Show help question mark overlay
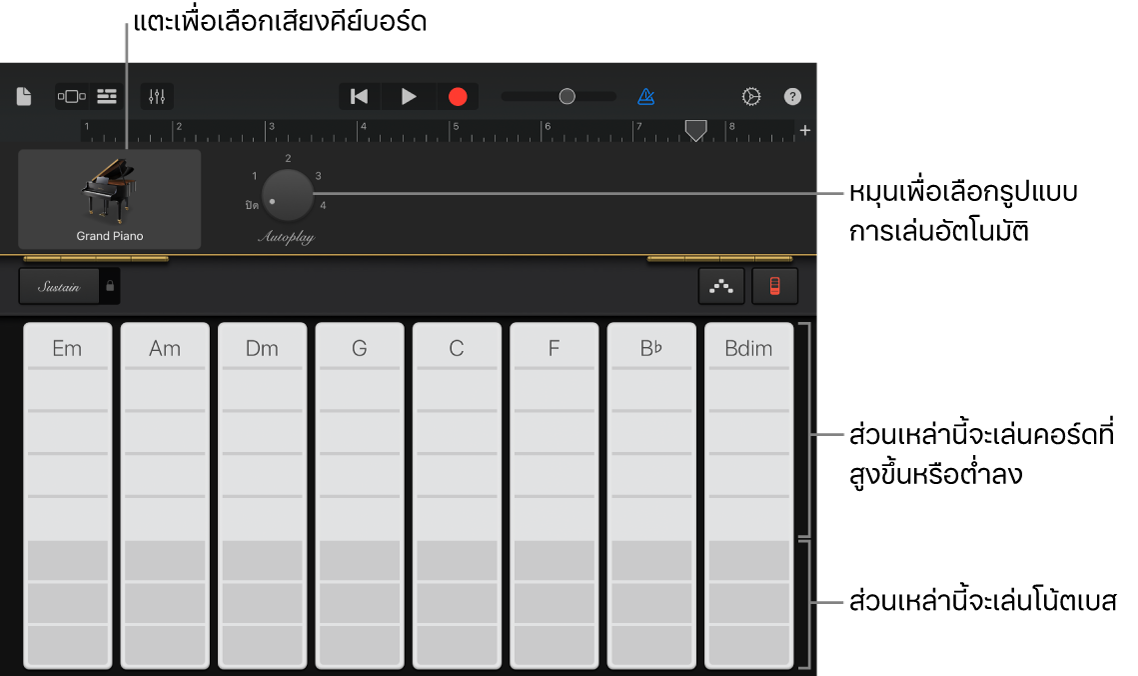Viewport: 1138px width, 676px height. [792, 97]
